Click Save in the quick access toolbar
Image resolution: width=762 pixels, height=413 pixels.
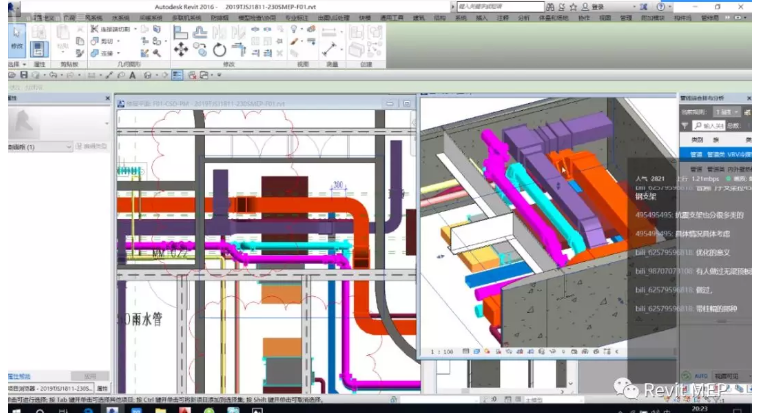coord(23,75)
